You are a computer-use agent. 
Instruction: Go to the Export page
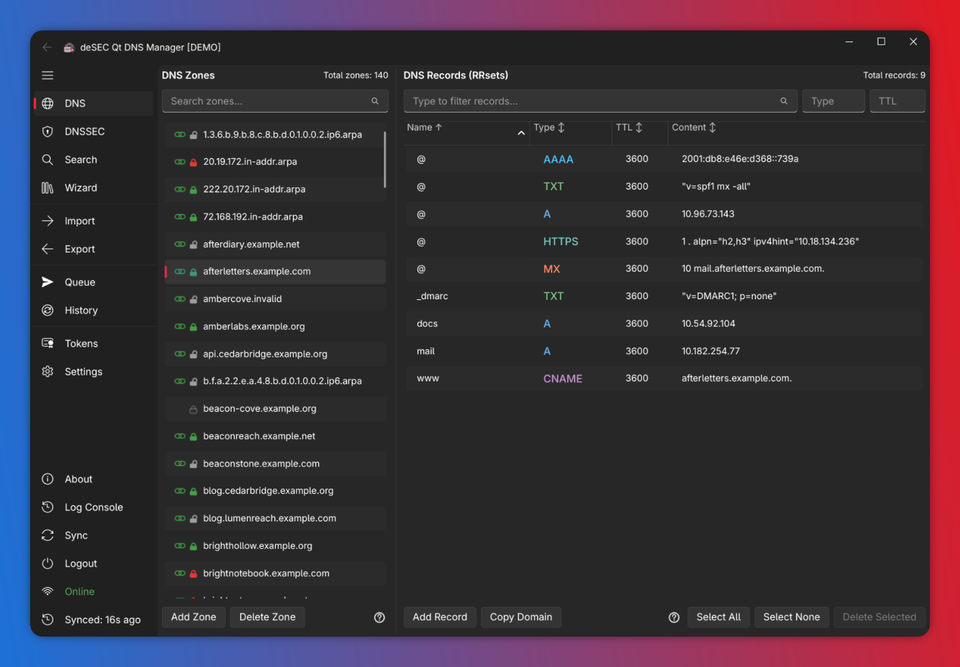93,249
